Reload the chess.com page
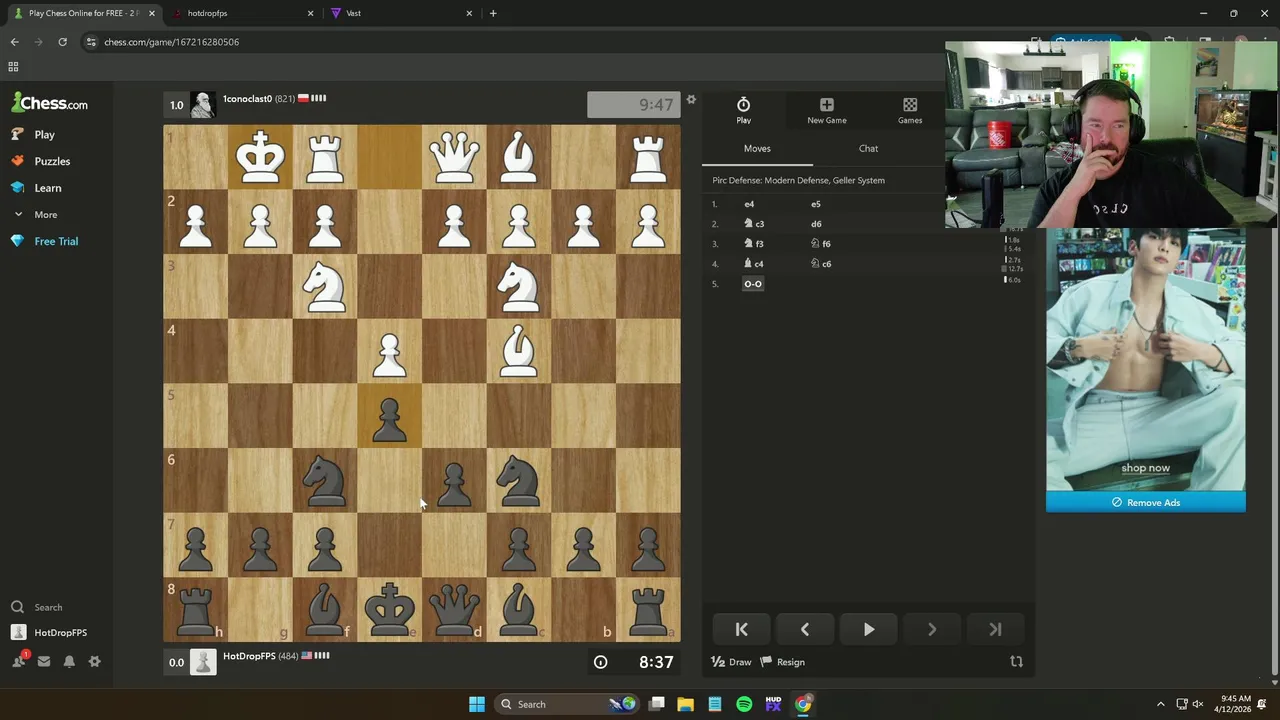Image resolution: width=1280 pixels, height=720 pixels. click(62, 42)
